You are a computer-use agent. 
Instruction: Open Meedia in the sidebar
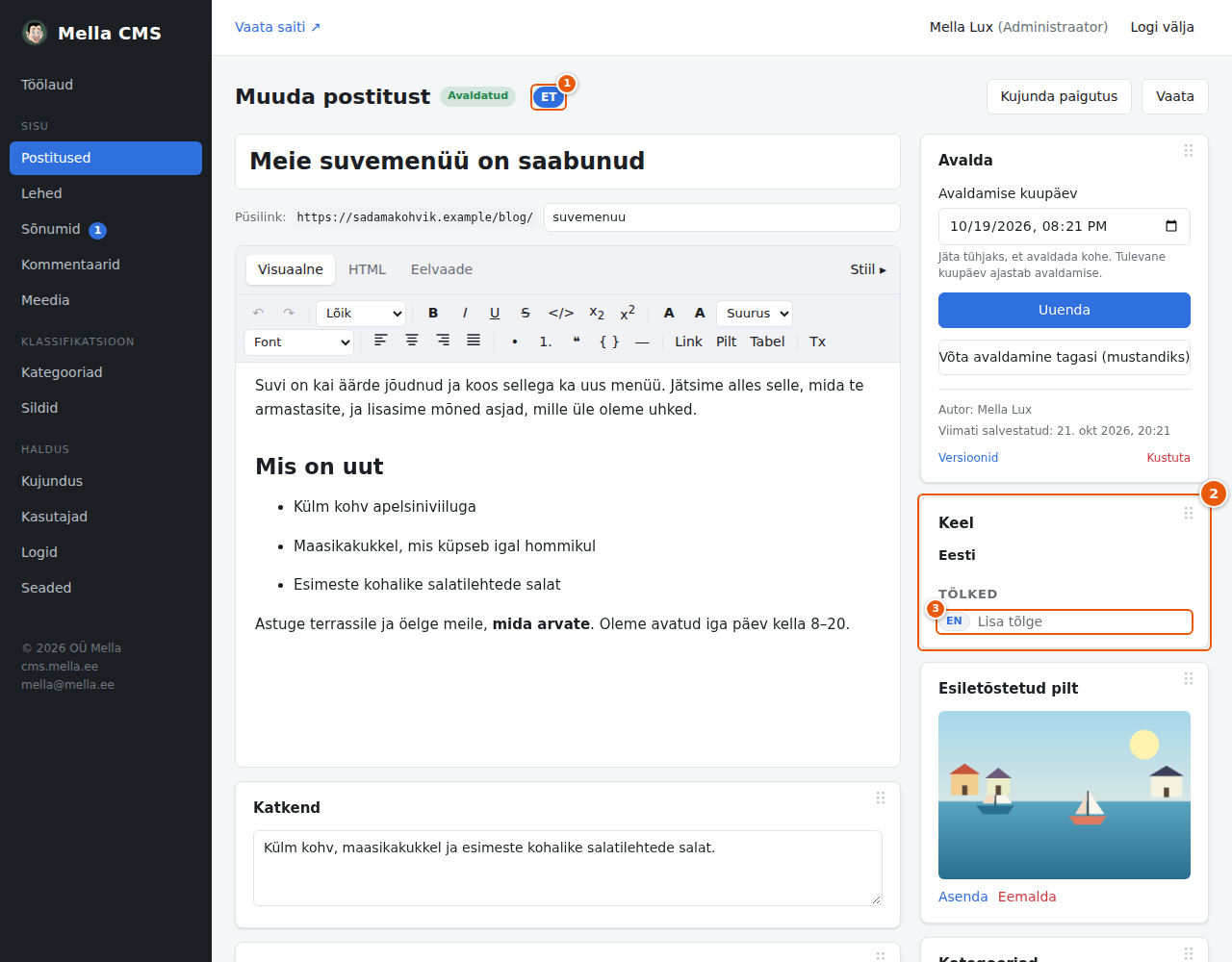(x=106, y=300)
